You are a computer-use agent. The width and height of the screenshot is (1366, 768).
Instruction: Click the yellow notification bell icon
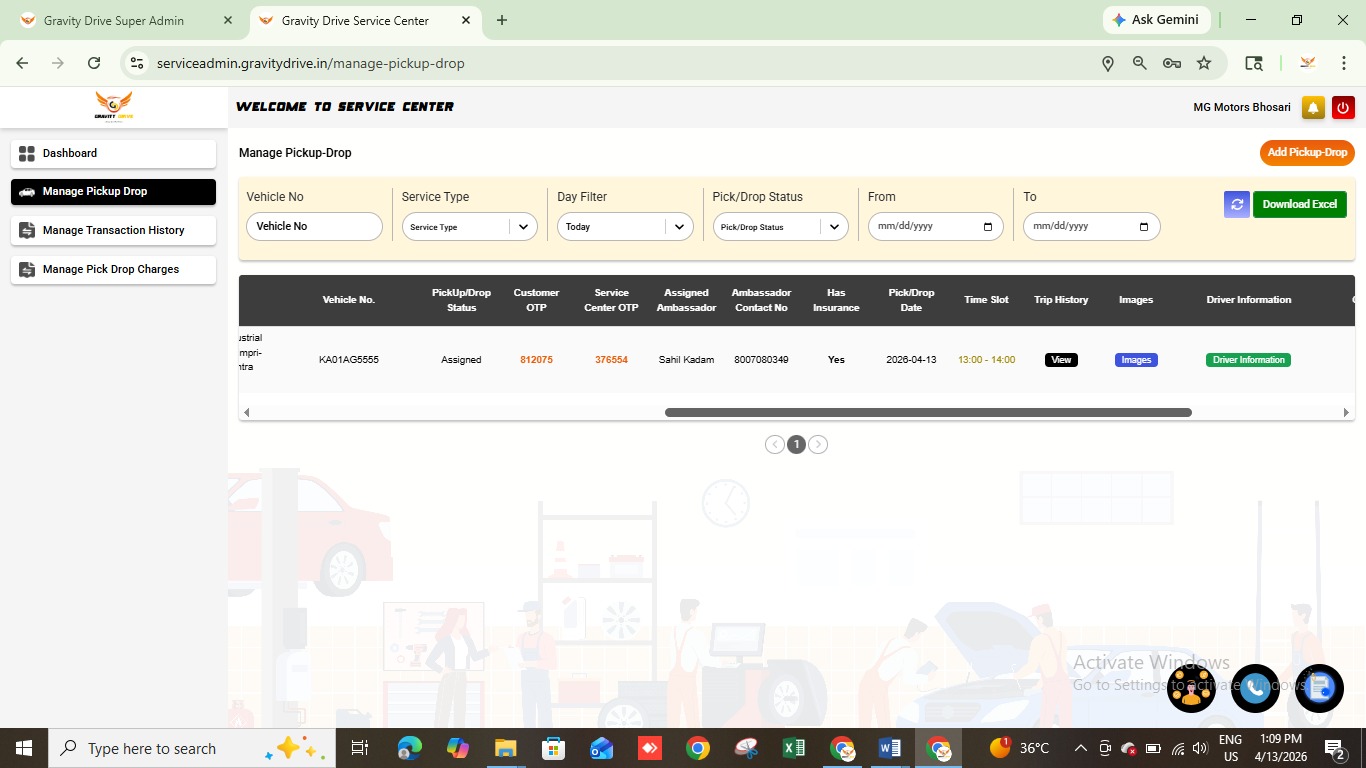click(1313, 108)
